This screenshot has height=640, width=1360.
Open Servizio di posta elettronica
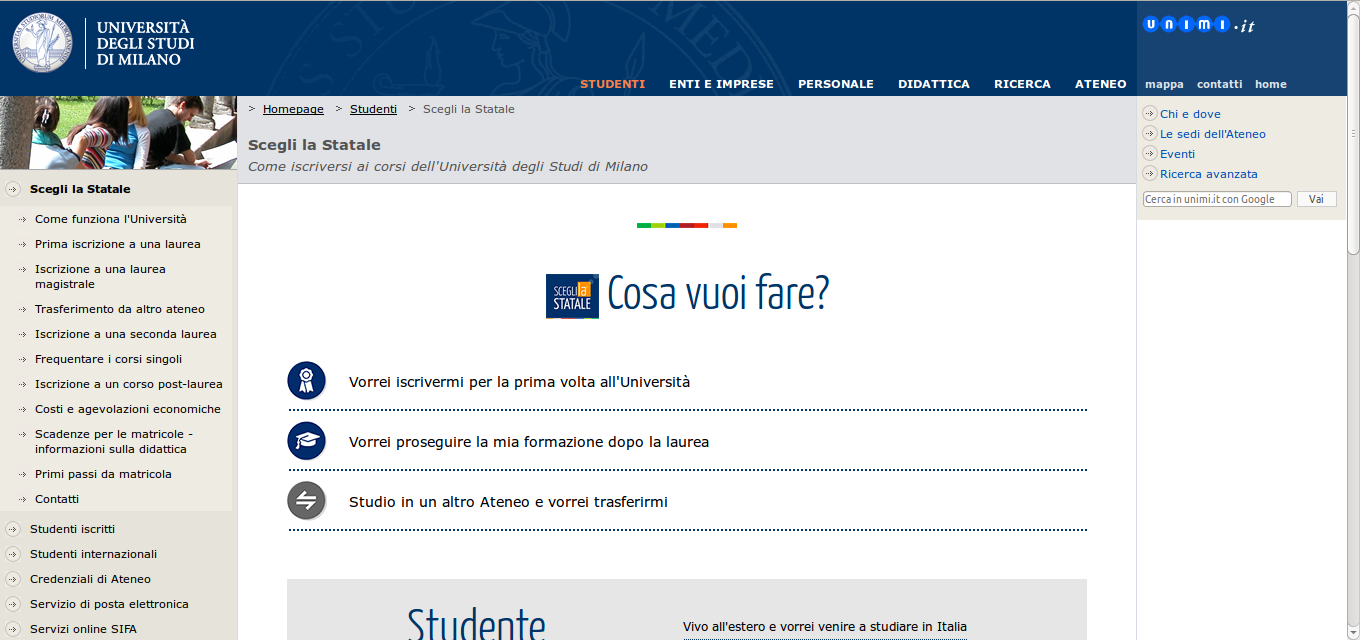click(x=109, y=604)
